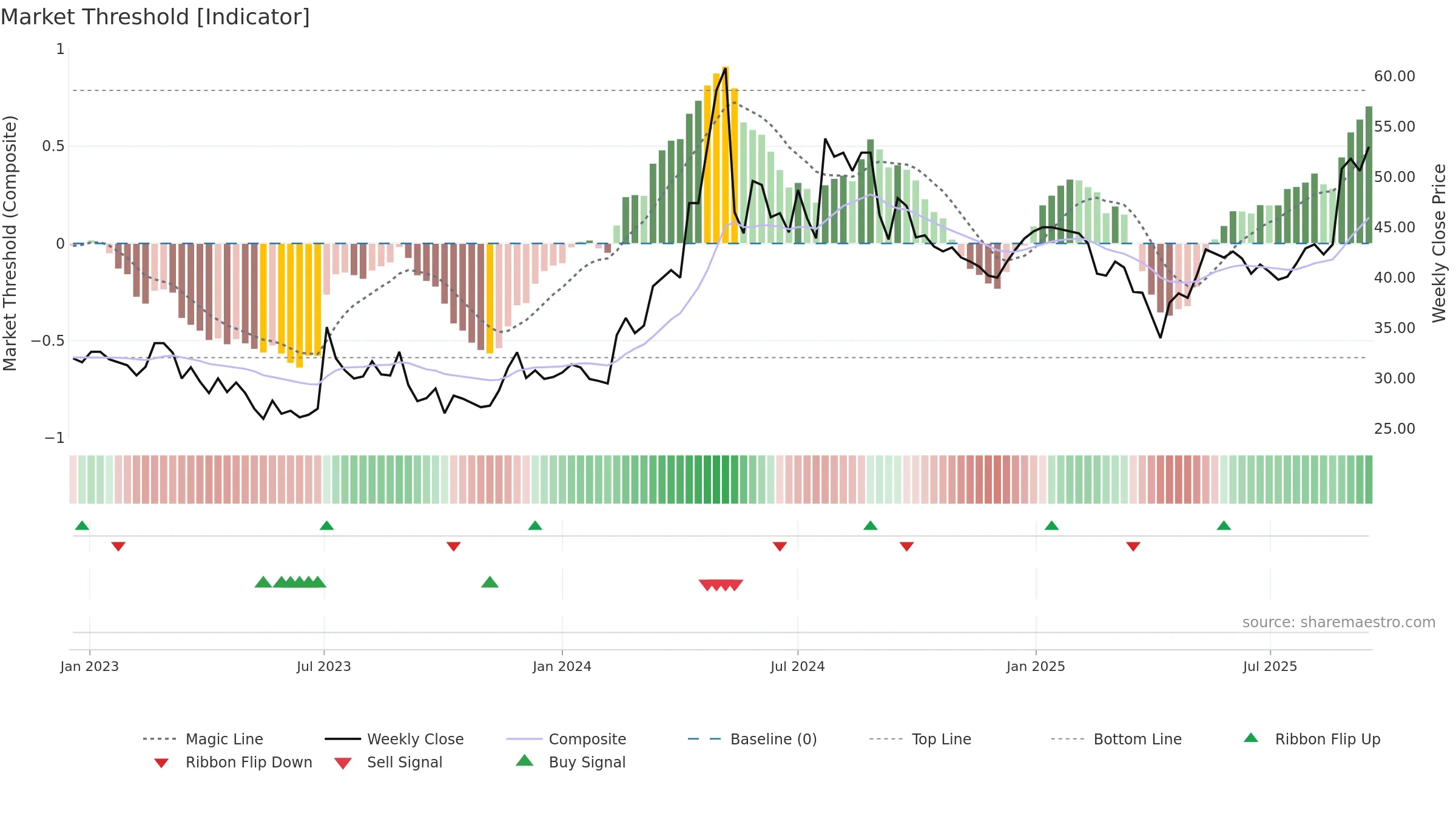1456x819 pixels.
Task: Toggle the Magic Line legend entry
Action: 203,739
